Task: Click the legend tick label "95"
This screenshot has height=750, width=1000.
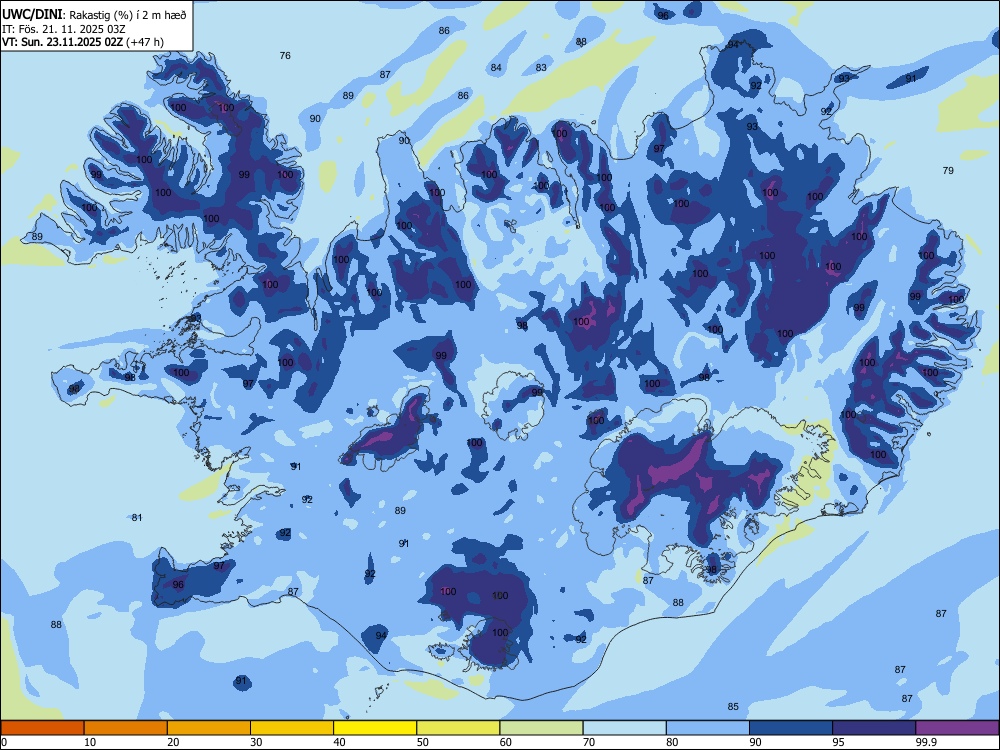Action: [x=839, y=742]
